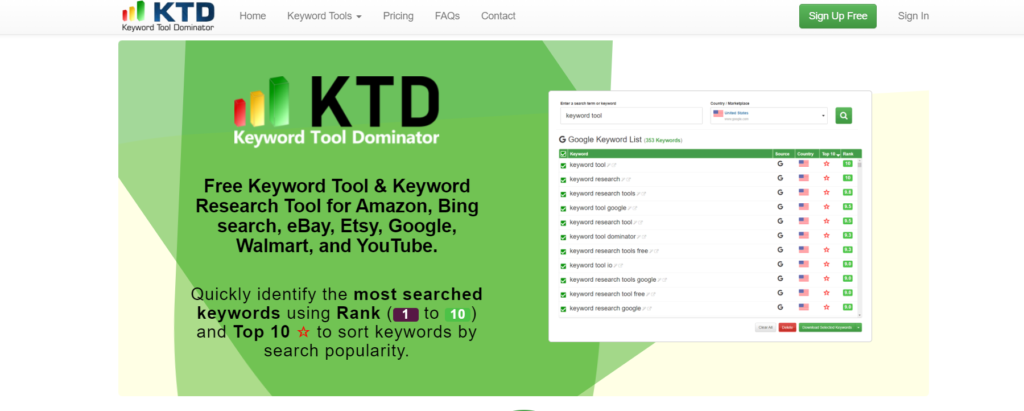The height and width of the screenshot is (411, 1024).
Task: Click the red star next to 'Top 10' text
Action: 303,333
